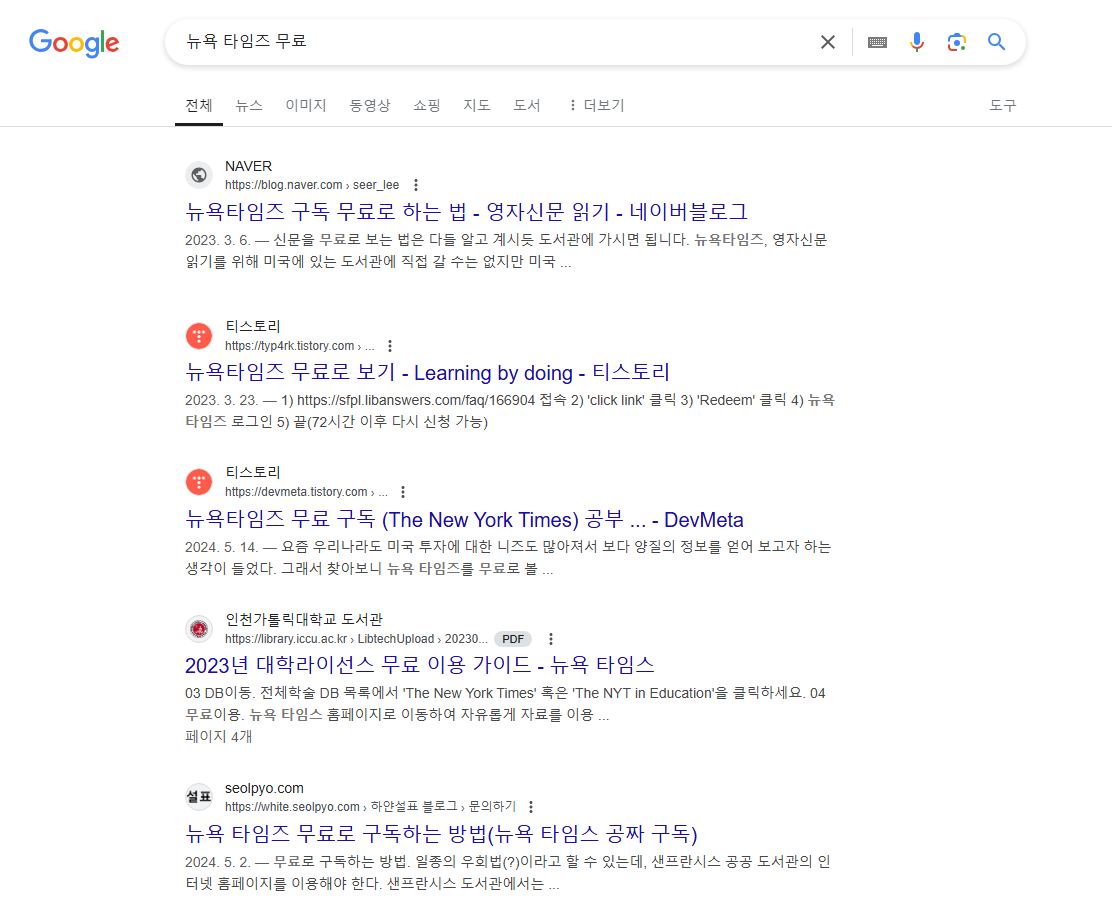Click the snippet dated 2023. 3. 23.
The height and width of the screenshot is (904, 1112).
510,411
